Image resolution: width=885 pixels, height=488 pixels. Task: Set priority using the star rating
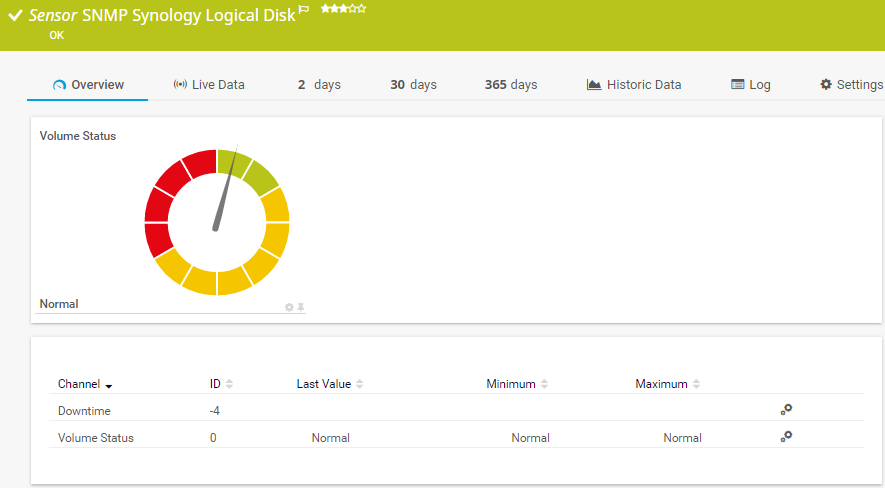343,9
